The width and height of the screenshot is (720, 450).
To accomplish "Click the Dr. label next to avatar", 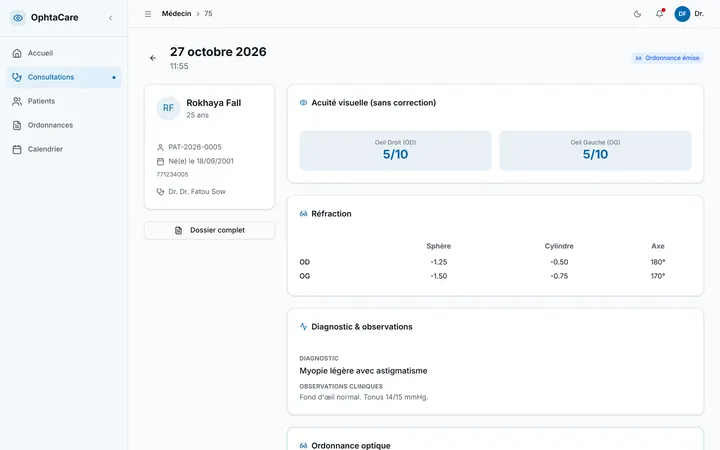I will (x=699, y=14).
